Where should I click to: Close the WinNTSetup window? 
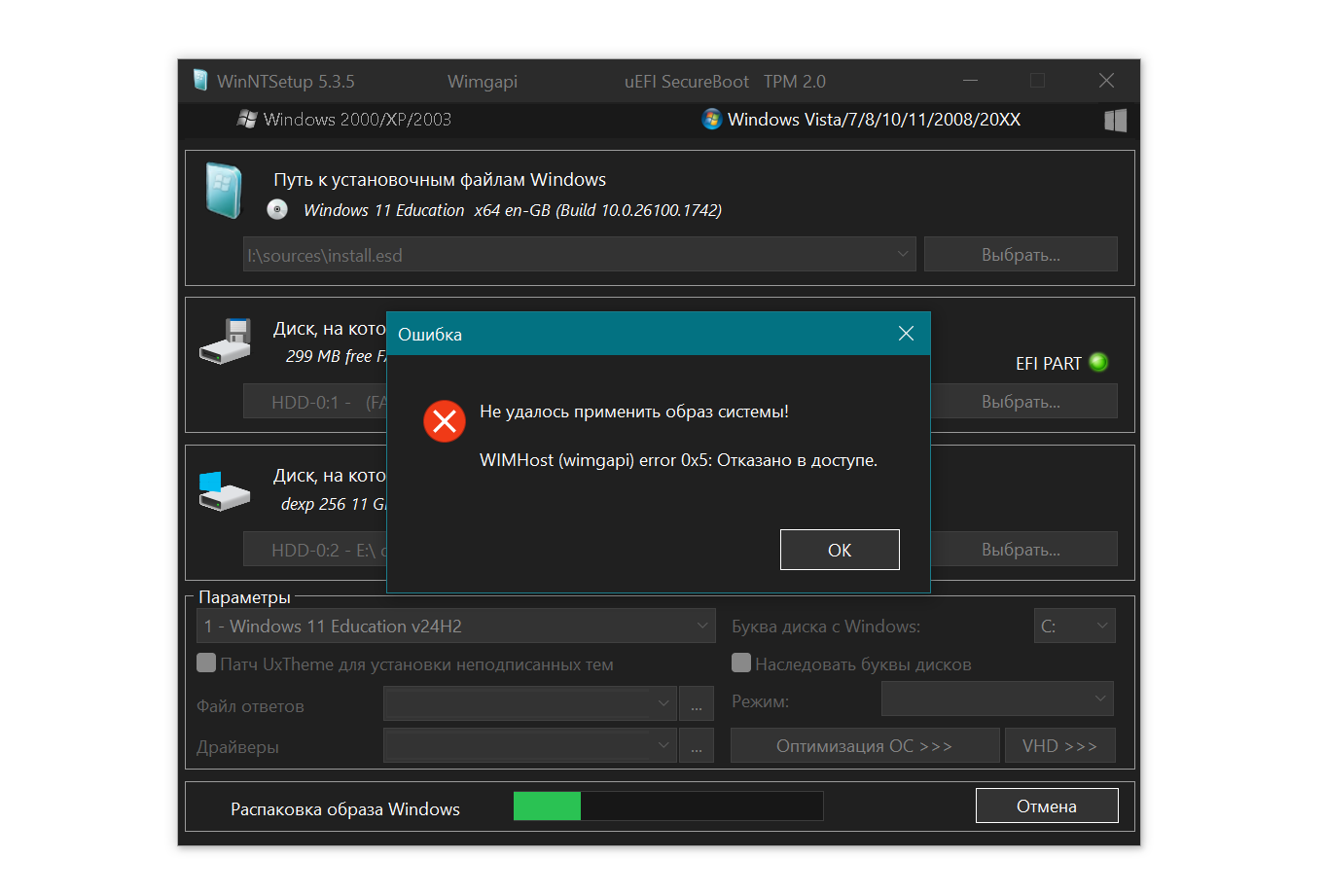[x=1106, y=81]
